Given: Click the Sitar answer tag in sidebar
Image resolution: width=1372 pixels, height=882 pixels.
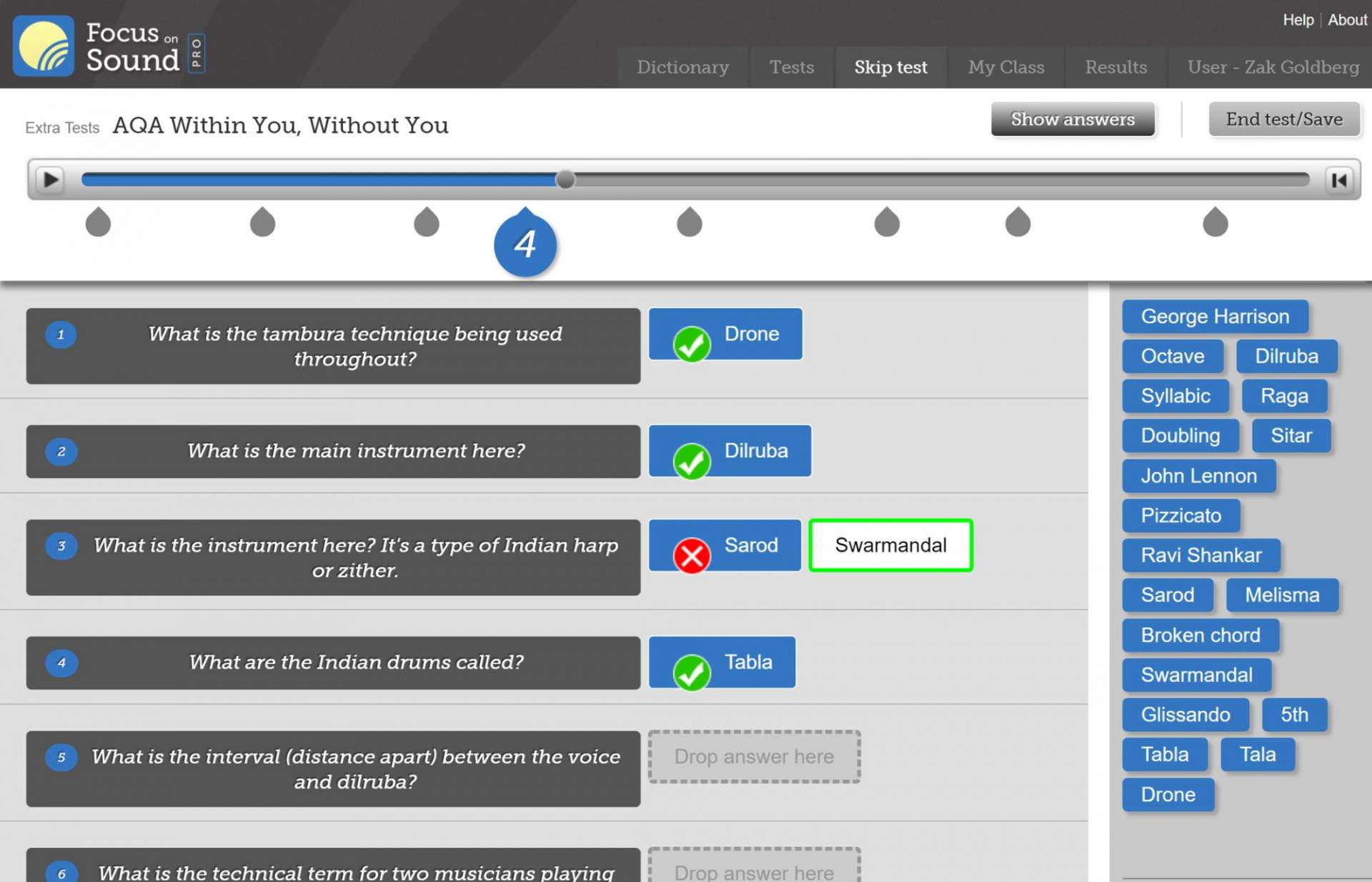Looking at the screenshot, I should [x=1290, y=435].
